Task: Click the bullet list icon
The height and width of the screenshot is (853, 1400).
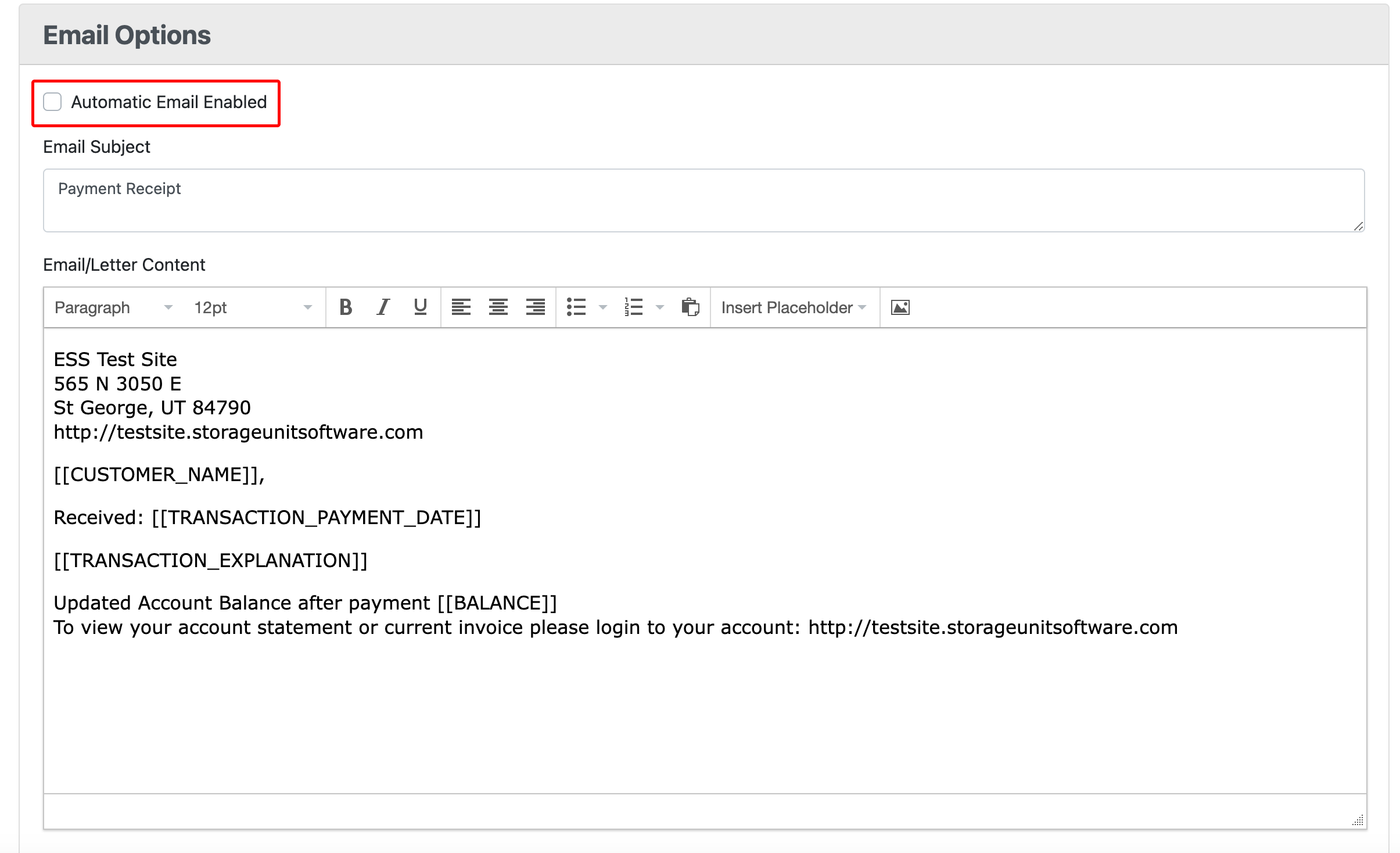Action: point(576,307)
